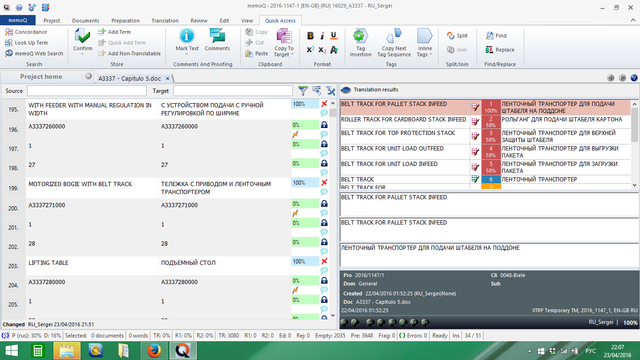
Task: Switch to the Translation ribbon tab
Action: [x=165, y=20]
